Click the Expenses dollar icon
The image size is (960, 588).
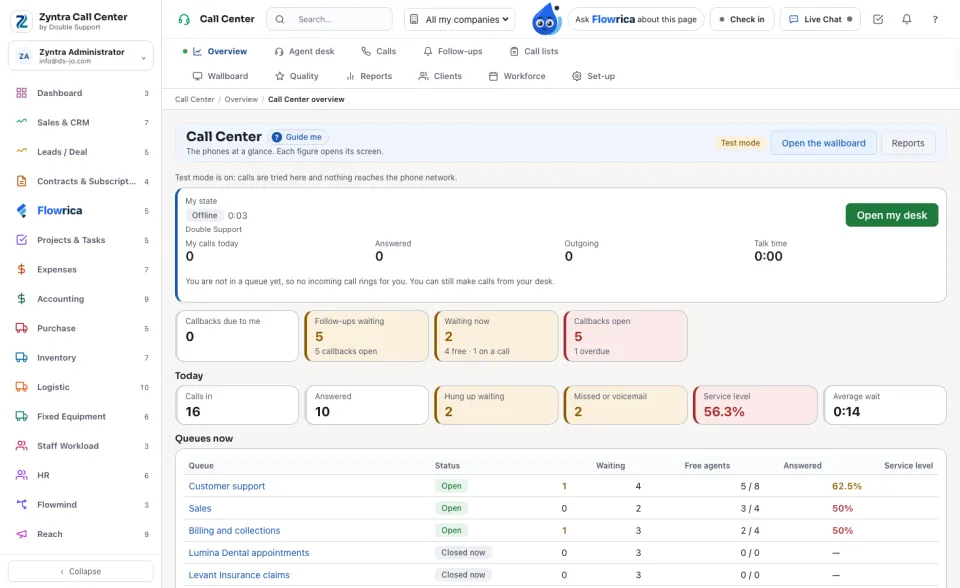(21, 269)
